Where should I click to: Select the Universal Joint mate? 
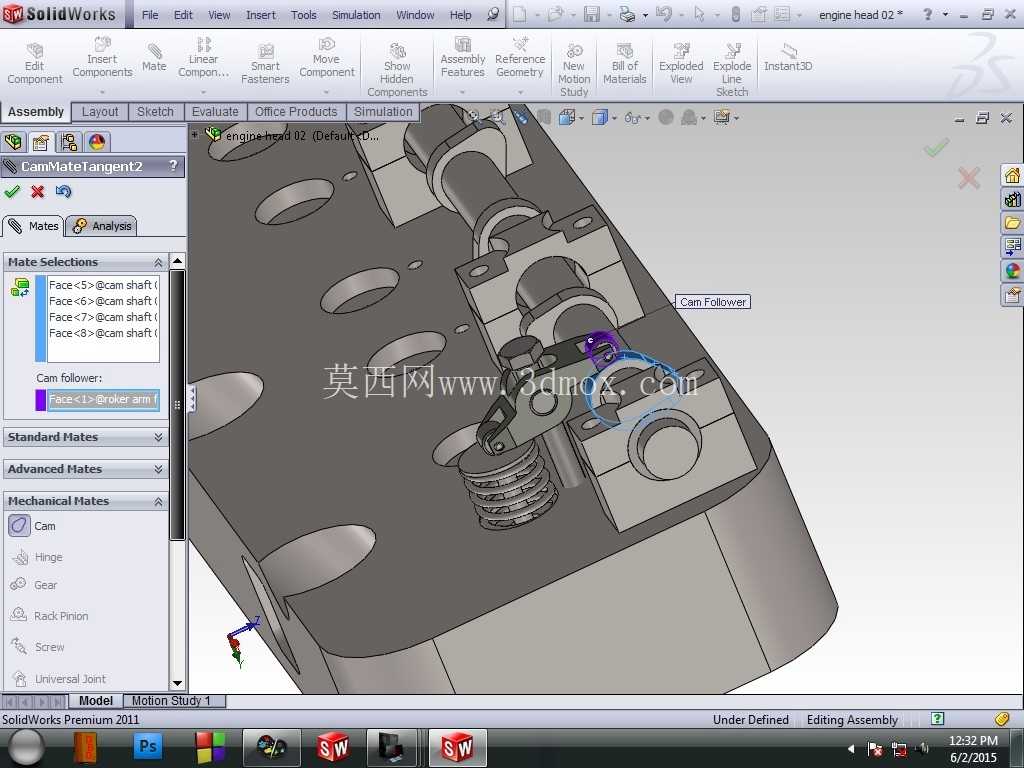59,678
